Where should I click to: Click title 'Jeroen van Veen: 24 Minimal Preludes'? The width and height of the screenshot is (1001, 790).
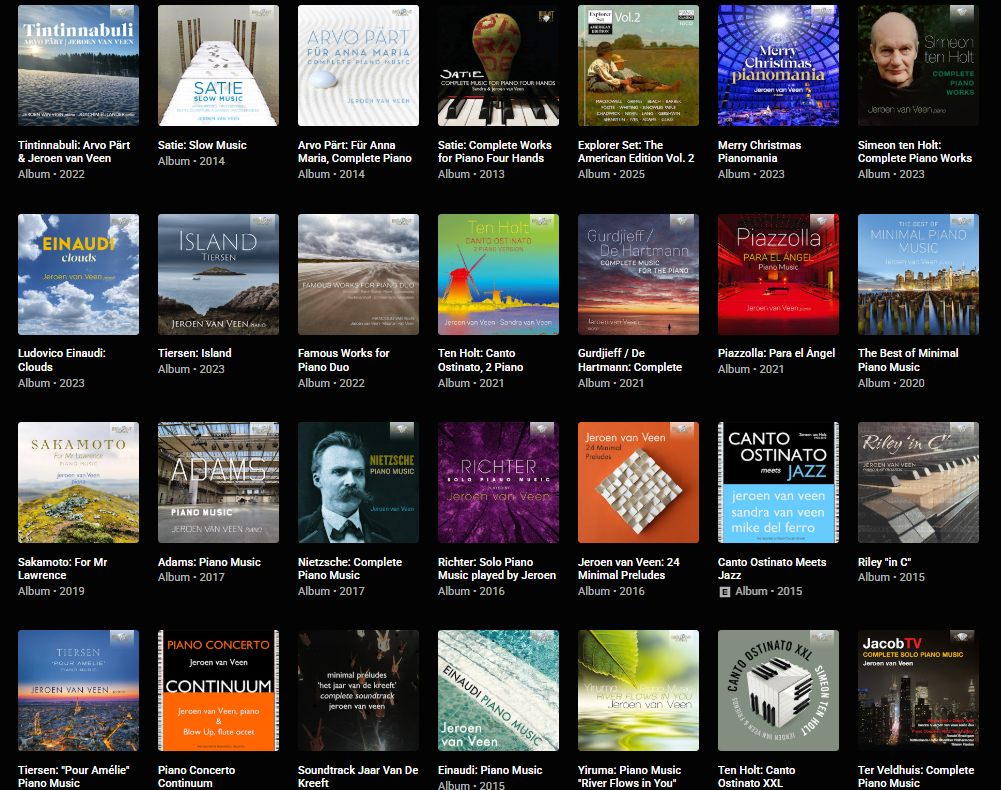pyautogui.click(x=629, y=568)
